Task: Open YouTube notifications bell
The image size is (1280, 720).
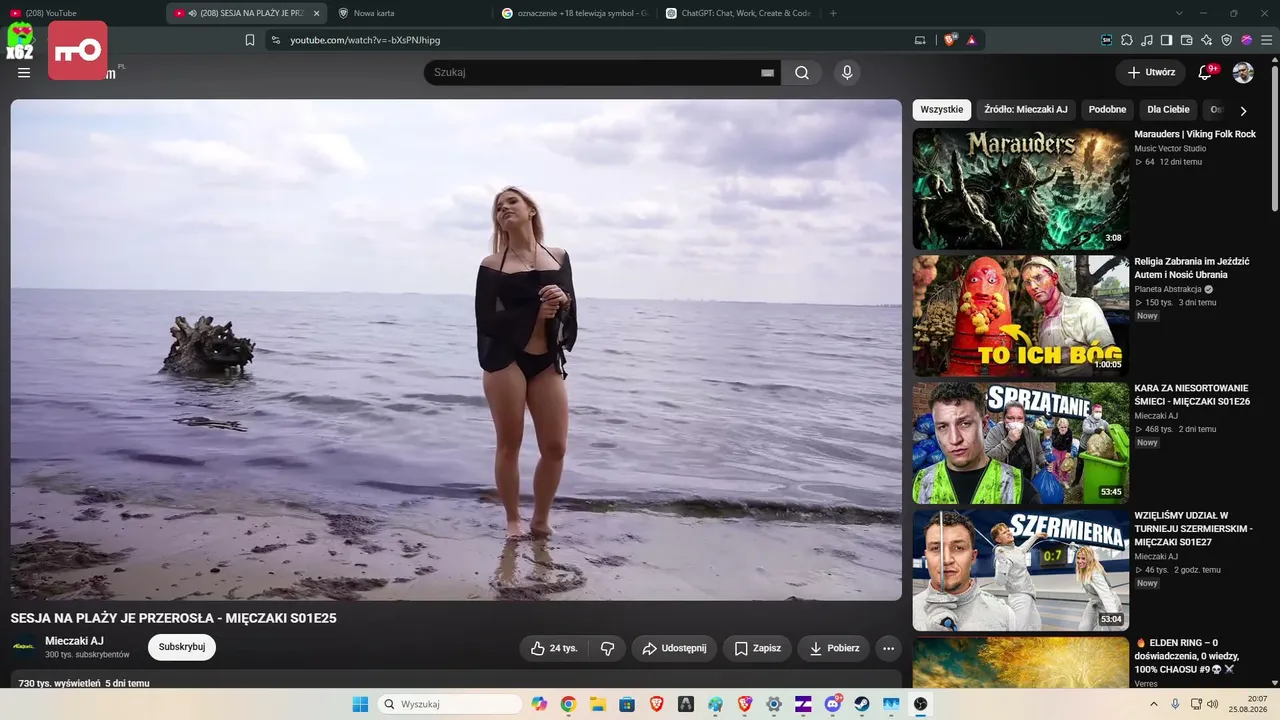Action: 1205,73
